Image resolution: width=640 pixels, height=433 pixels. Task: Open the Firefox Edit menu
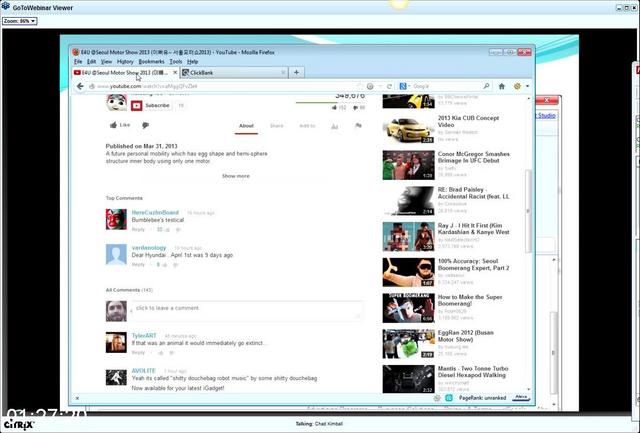[91, 62]
